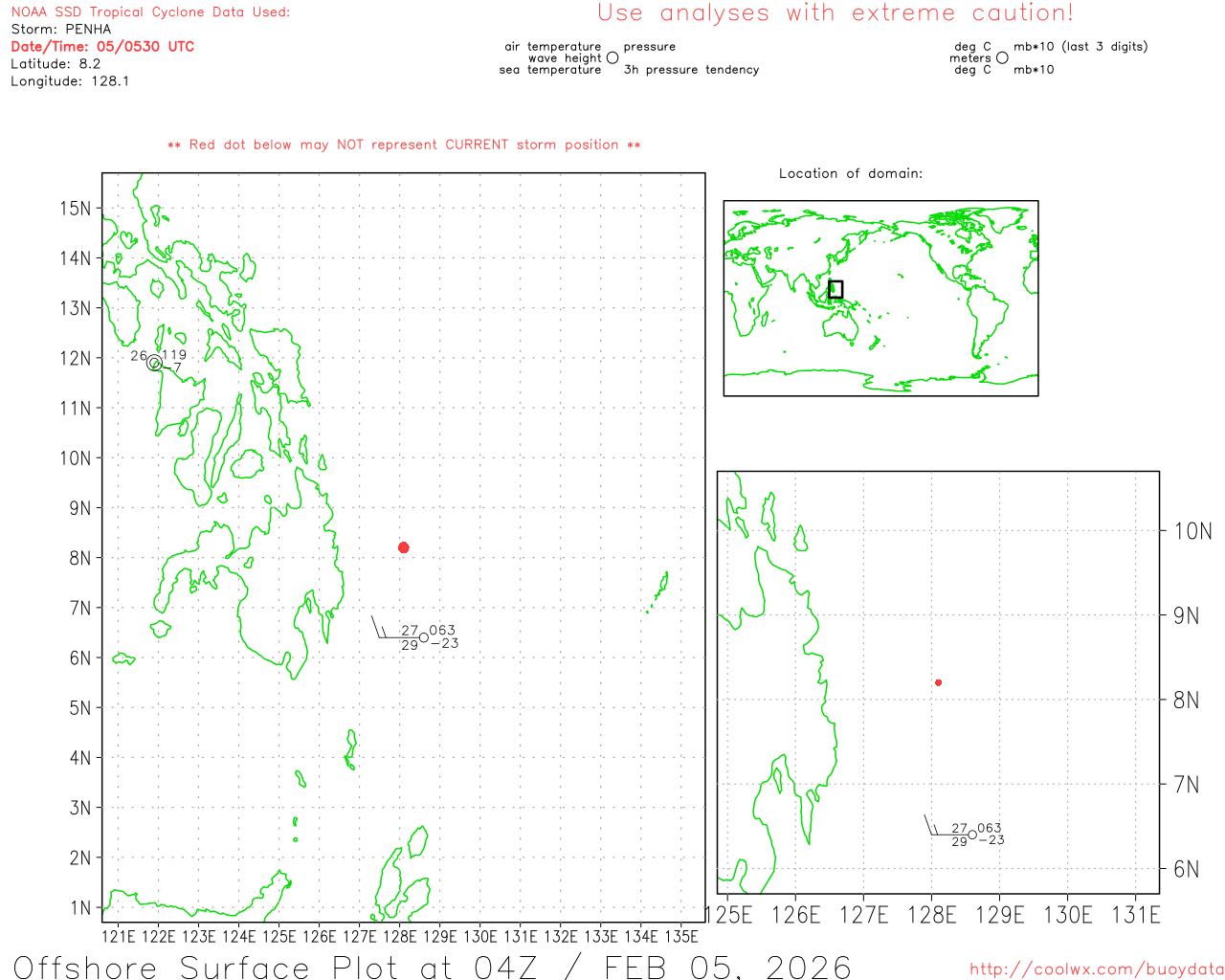Click the 135E longitude axis label
The height and width of the screenshot is (980, 1225).
[680, 936]
